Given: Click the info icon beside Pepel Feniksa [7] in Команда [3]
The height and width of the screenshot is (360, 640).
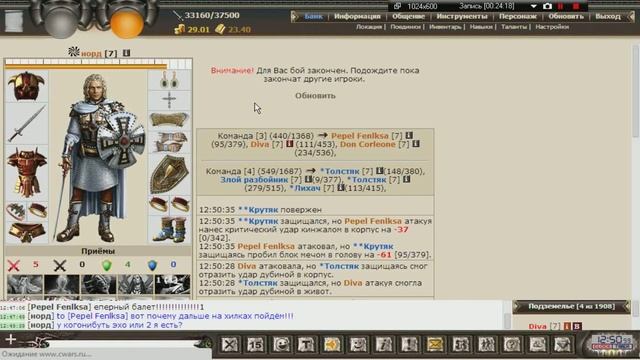Looking at the screenshot, I should 409,135.
